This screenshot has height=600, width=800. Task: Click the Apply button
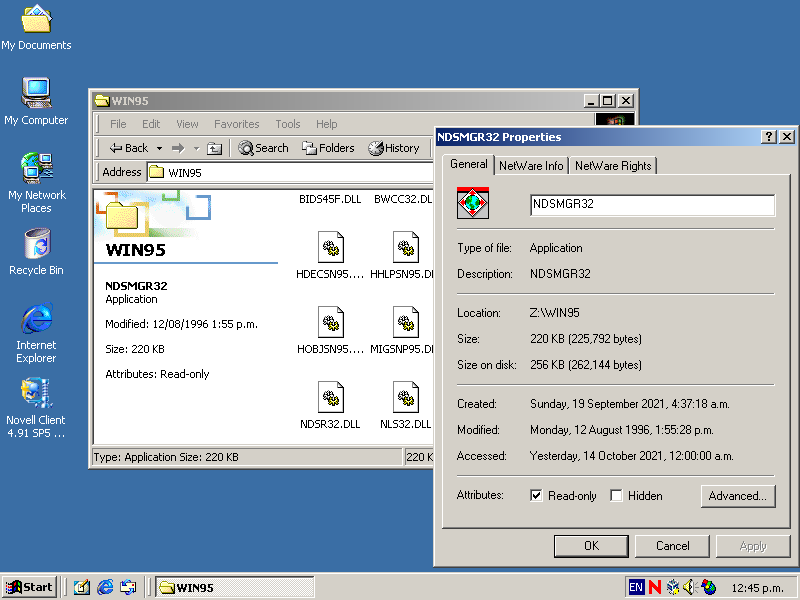753,546
